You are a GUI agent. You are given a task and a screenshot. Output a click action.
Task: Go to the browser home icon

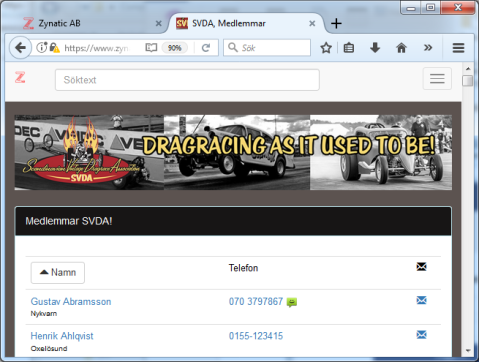pos(401,48)
